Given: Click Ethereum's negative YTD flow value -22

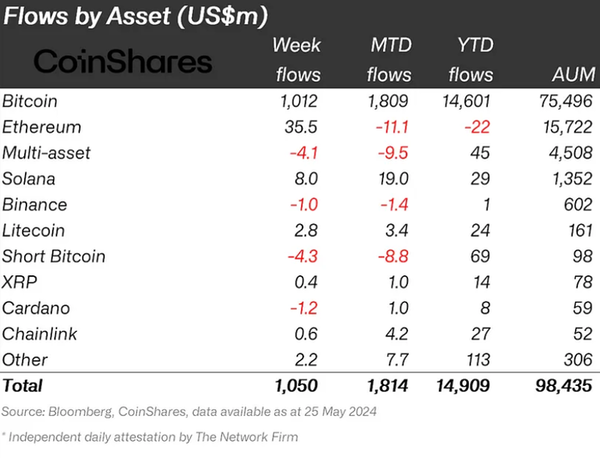Looking at the screenshot, I should [x=478, y=127].
